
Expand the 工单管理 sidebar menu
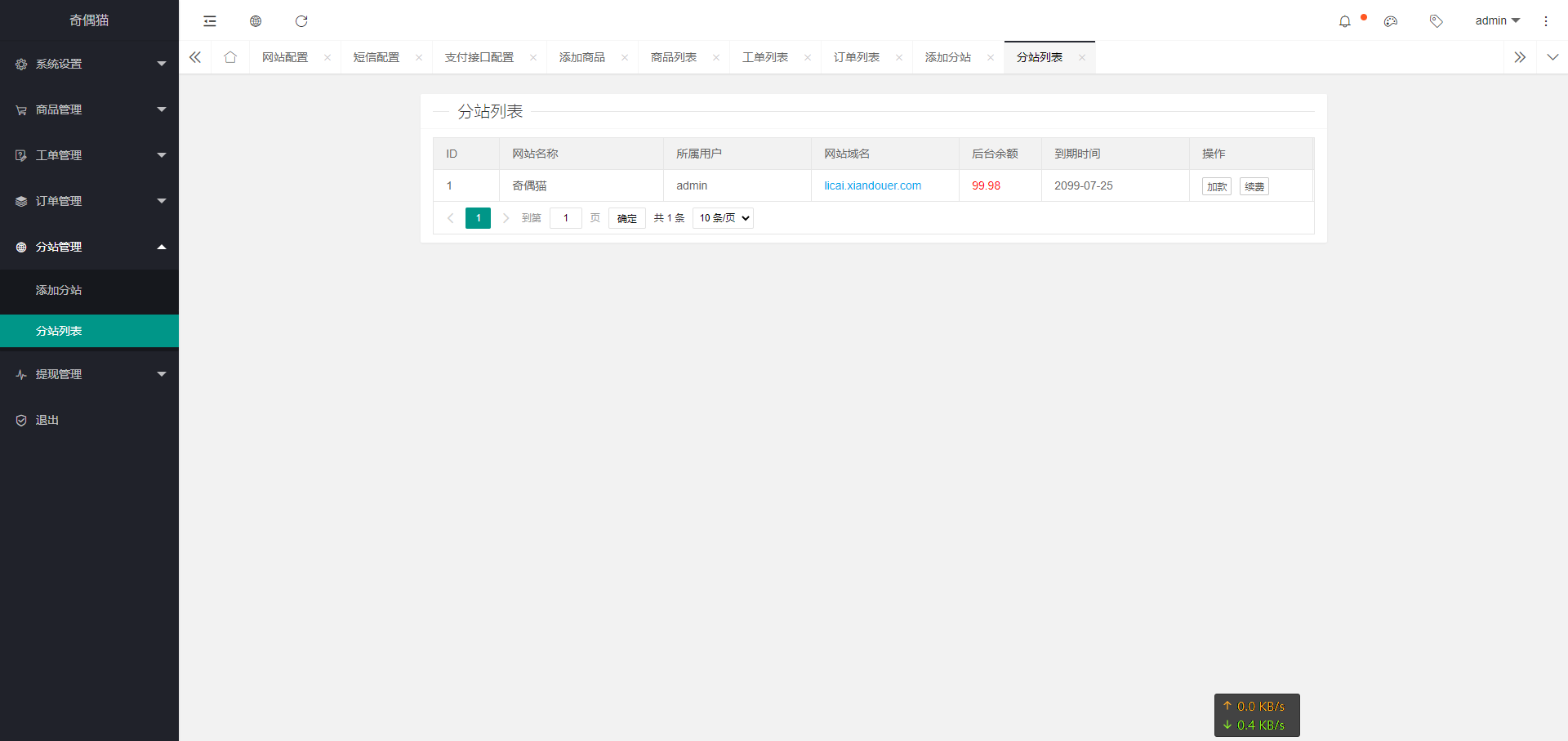click(x=89, y=155)
